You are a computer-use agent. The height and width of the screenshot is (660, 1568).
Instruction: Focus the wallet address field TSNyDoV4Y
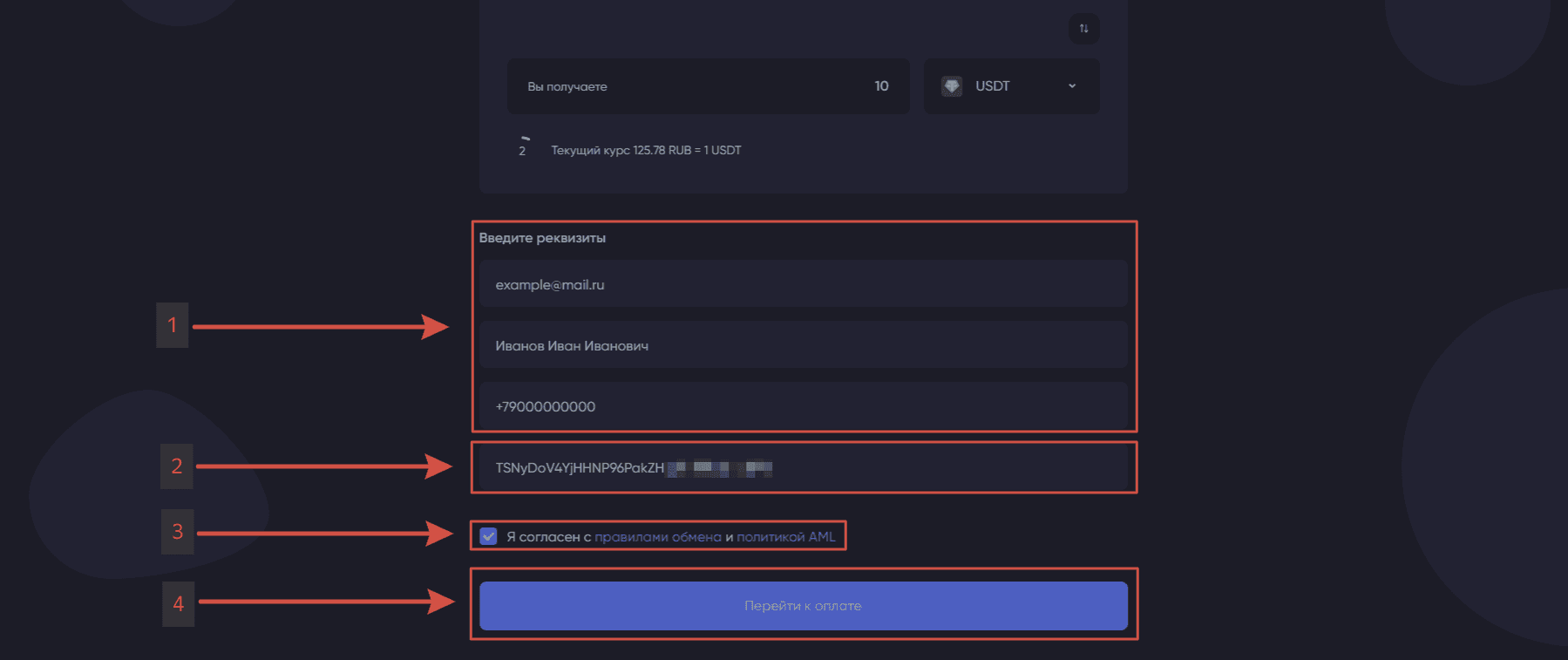pyautogui.click(x=804, y=467)
